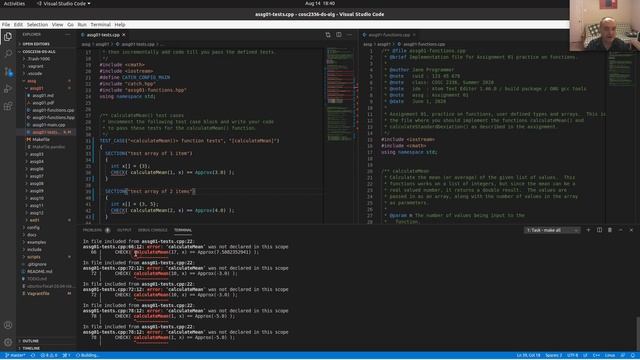
Task: Open README.md in the explorer
Action: coord(40,271)
